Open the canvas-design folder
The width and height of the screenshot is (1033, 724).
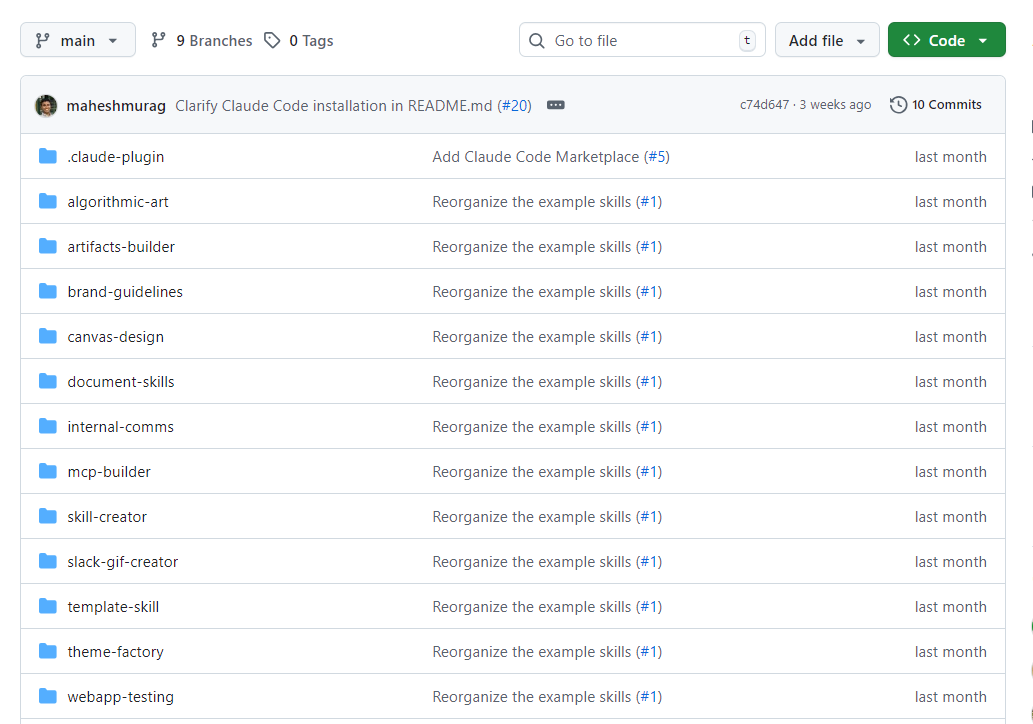click(x=116, y=337)
